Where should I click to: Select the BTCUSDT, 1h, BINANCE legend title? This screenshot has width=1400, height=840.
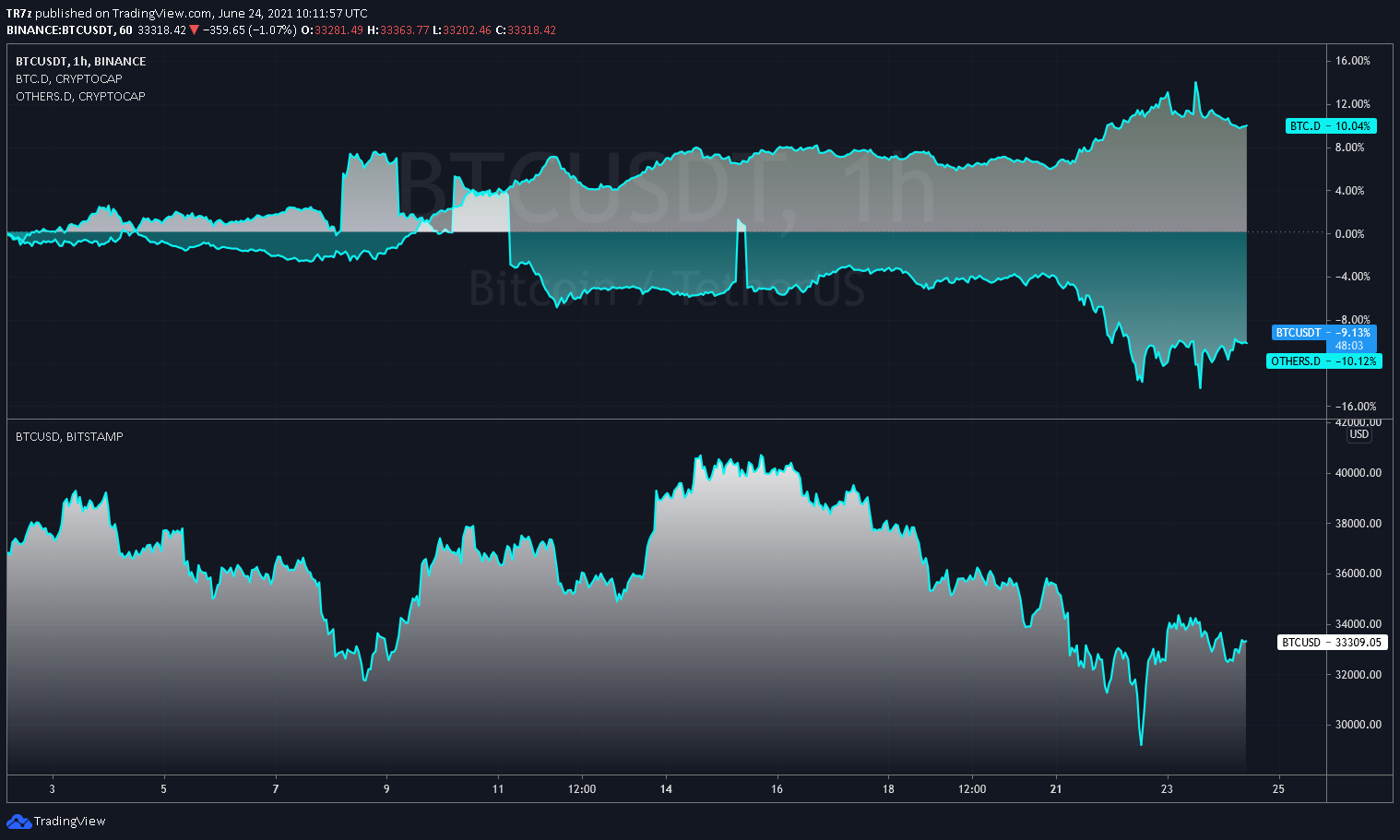tap(81, 62)
